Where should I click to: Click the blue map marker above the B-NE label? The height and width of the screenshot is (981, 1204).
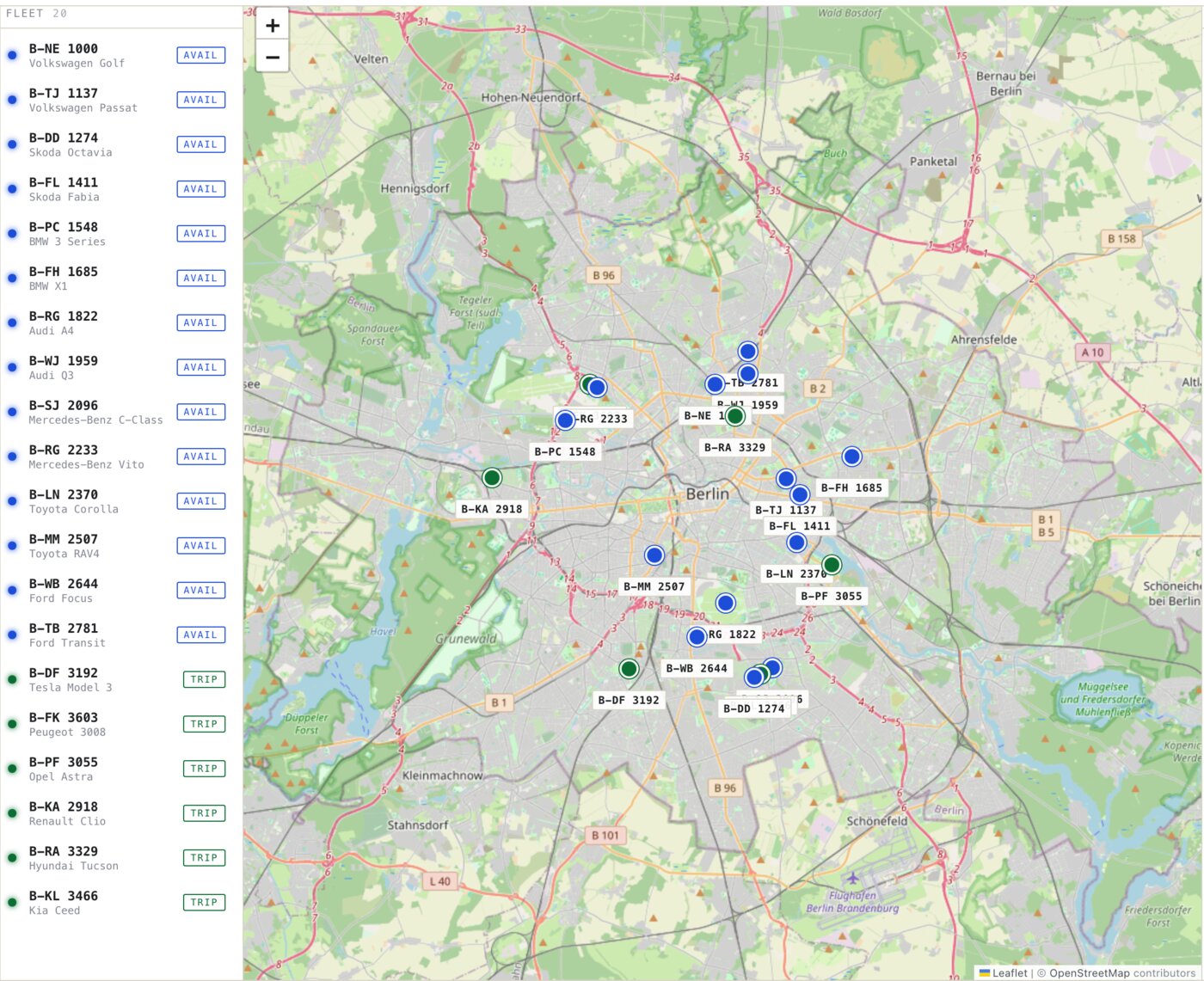click(715, 384)
